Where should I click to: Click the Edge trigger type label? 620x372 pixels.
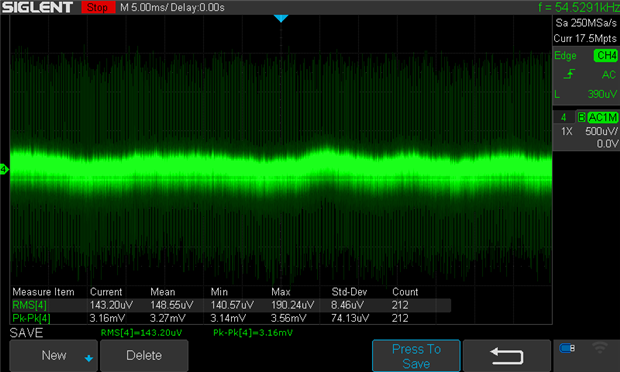coord(565,55)
